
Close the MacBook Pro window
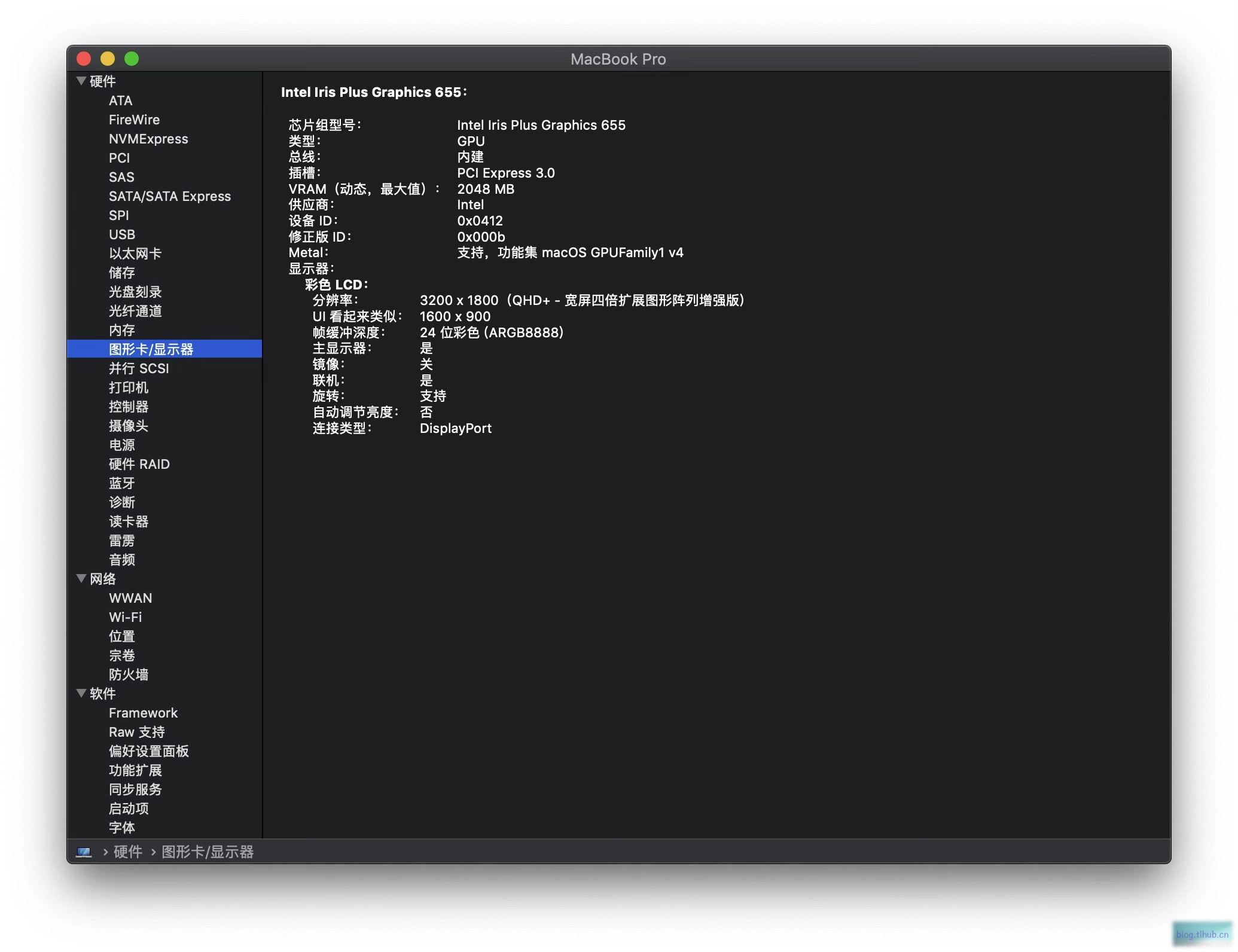pos(84,59)
